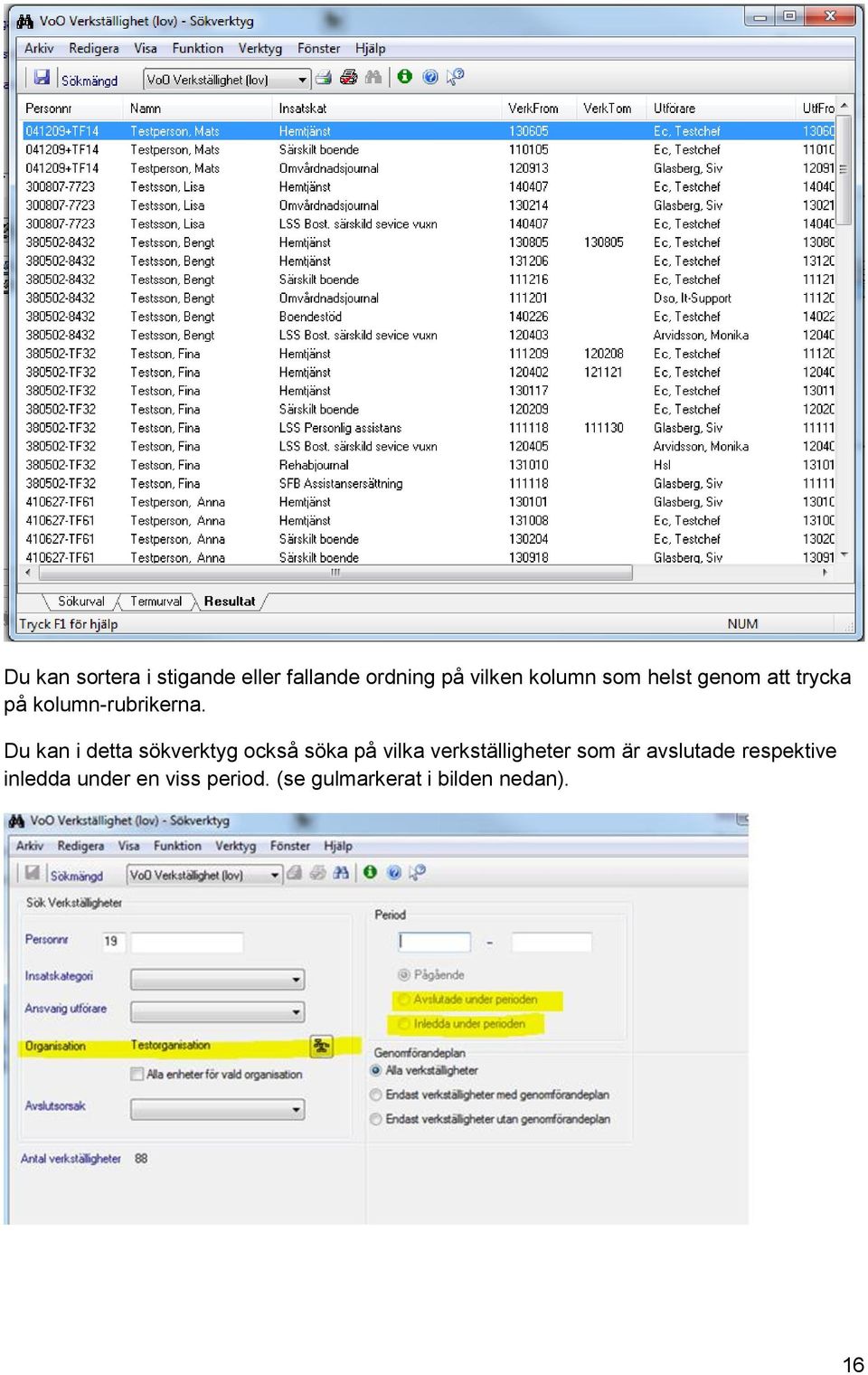Image resolution: width=868 pixels, height=1375 pixels.
Task: Click the green info icon in results window toolbar
Action: 405,77
